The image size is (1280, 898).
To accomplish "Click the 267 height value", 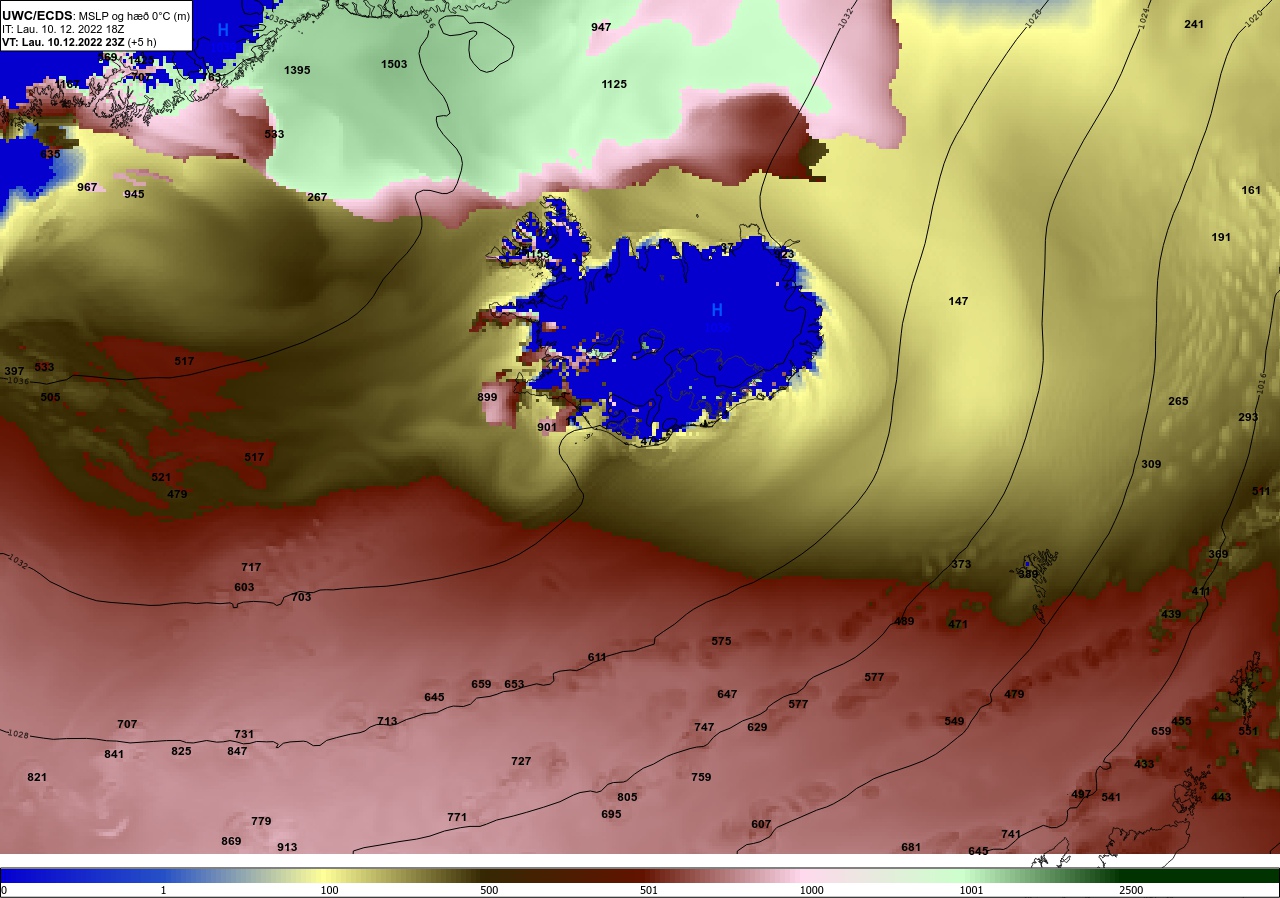I will [x=317, y=197].
